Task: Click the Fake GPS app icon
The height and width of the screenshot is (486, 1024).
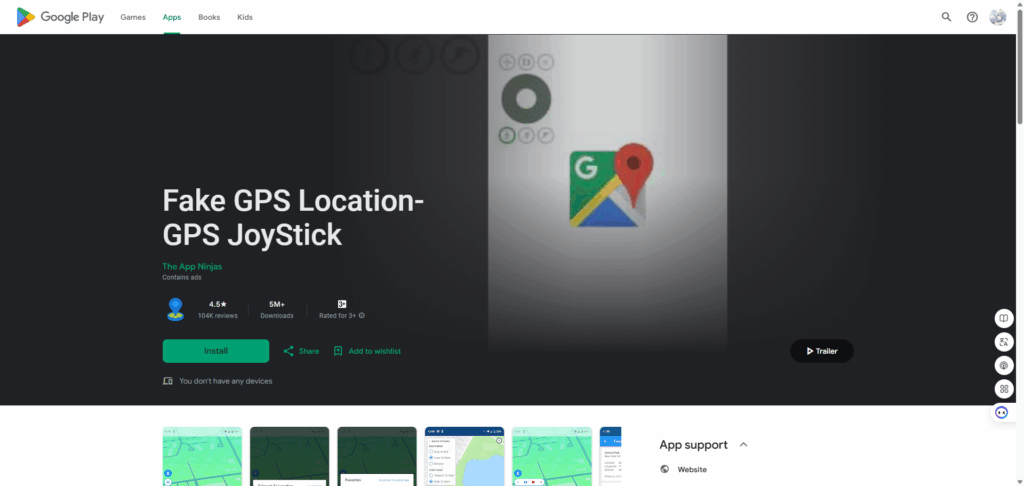Action: (x=176, y=309)
